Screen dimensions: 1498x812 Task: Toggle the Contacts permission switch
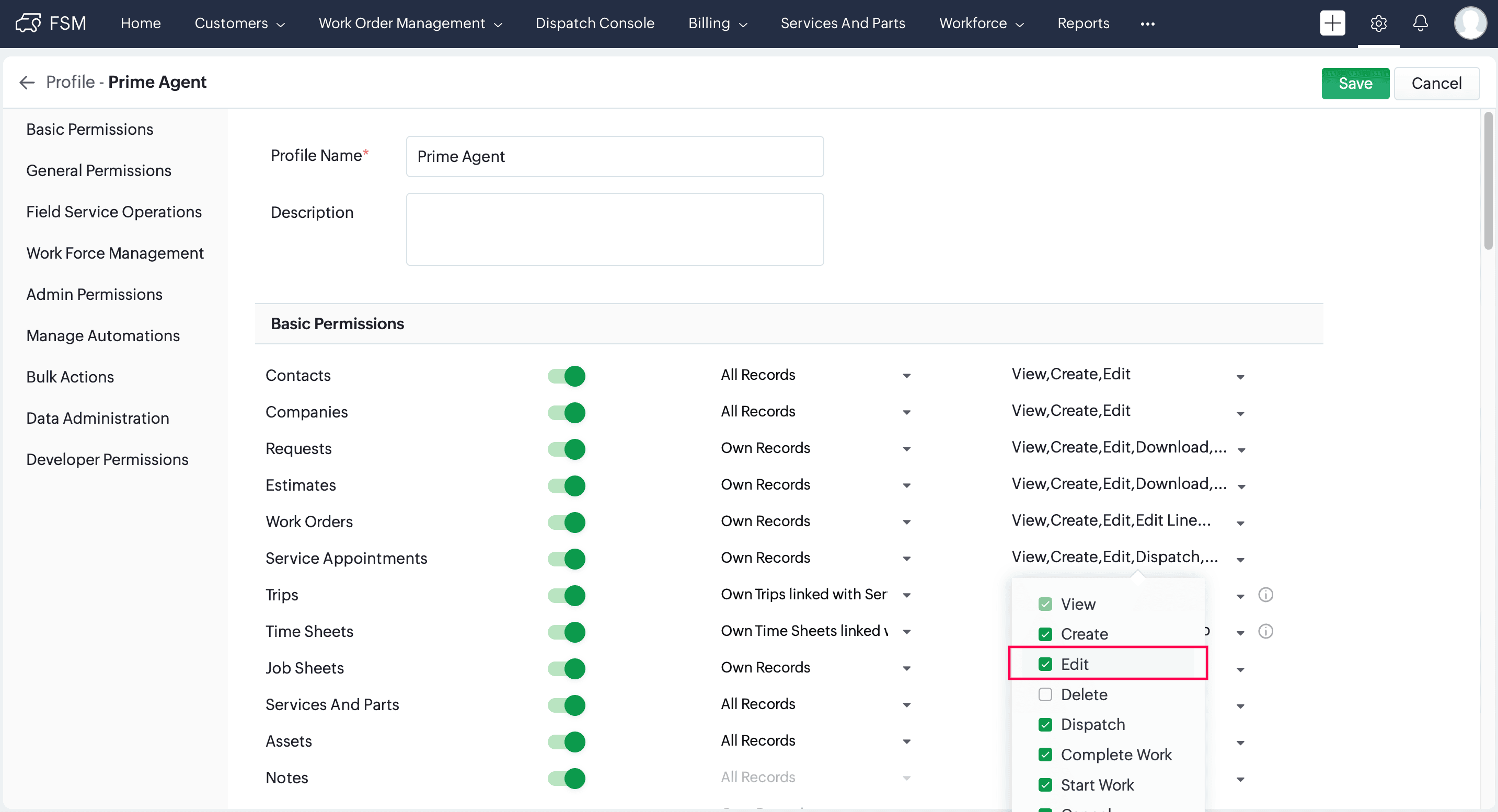click(567, 376)
